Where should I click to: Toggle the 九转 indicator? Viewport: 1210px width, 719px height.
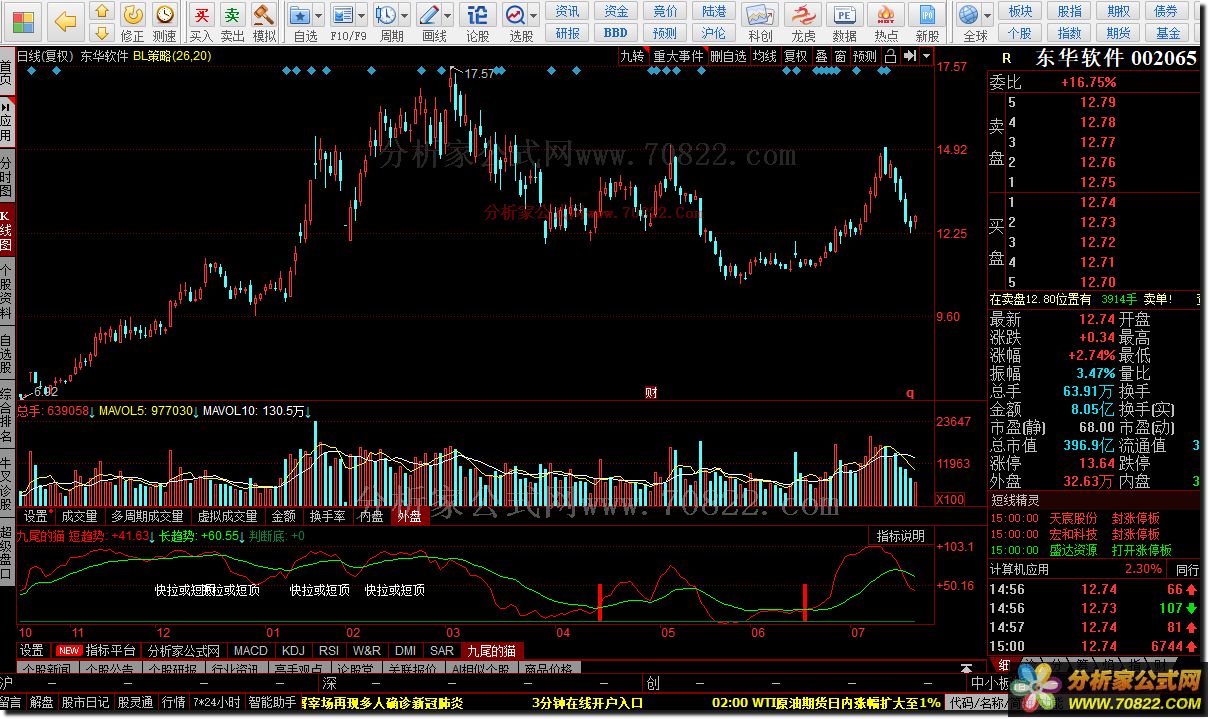[x=632, y=56]
